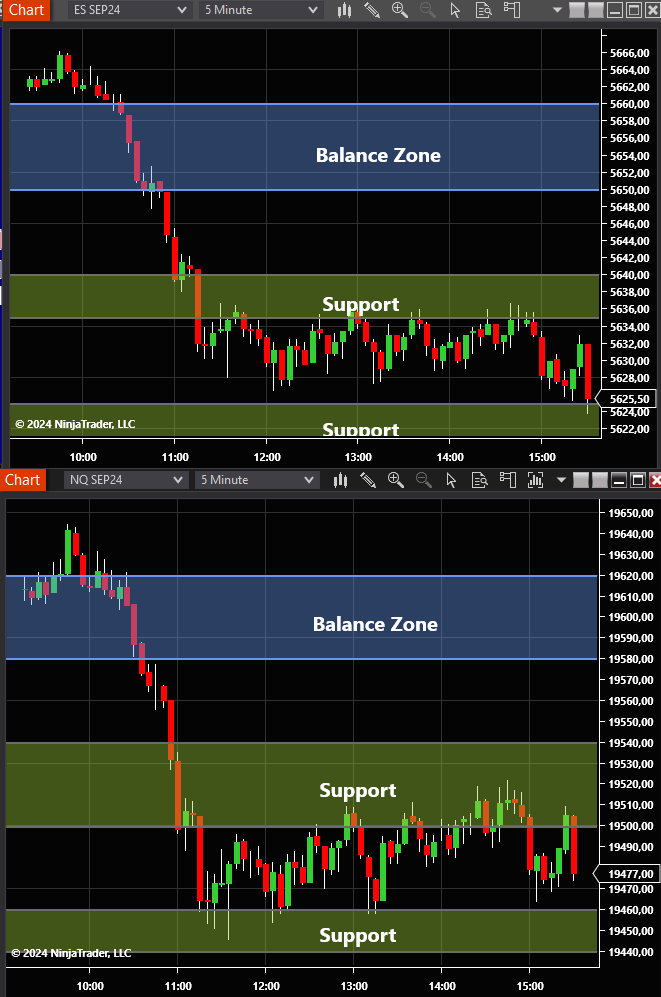Screen dimensions: 661x997
Task: Click first gray link square in ES chart
Action: click(x=576, y=10)
